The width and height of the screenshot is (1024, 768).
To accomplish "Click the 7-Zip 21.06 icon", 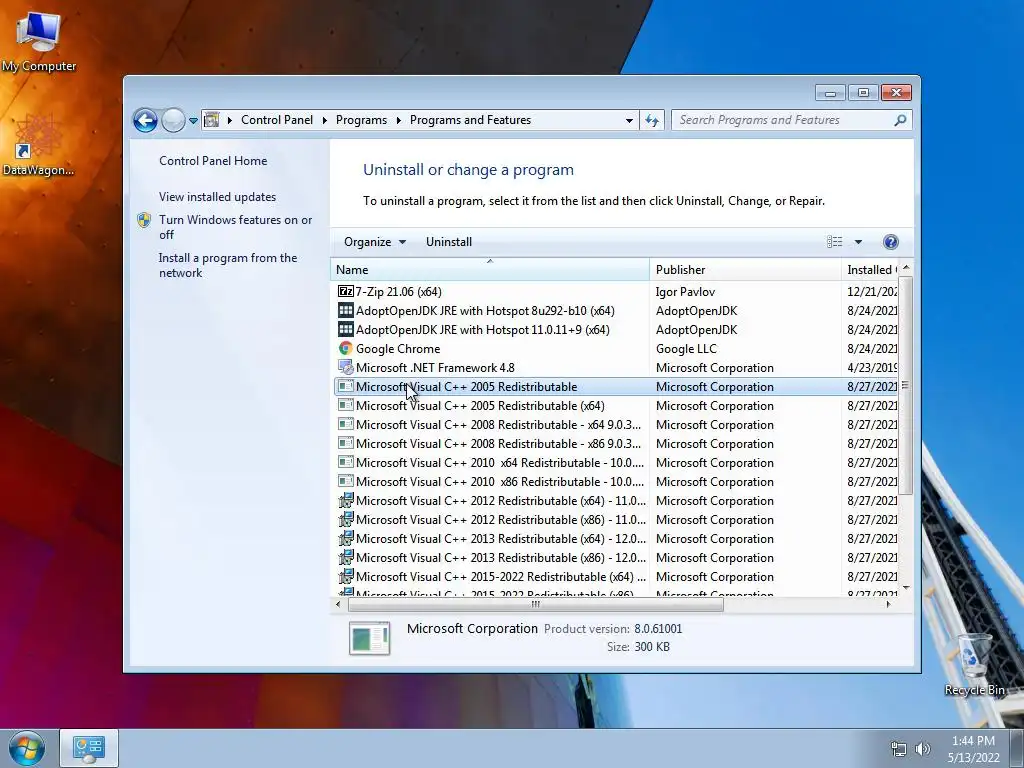I will coord(345,291).
